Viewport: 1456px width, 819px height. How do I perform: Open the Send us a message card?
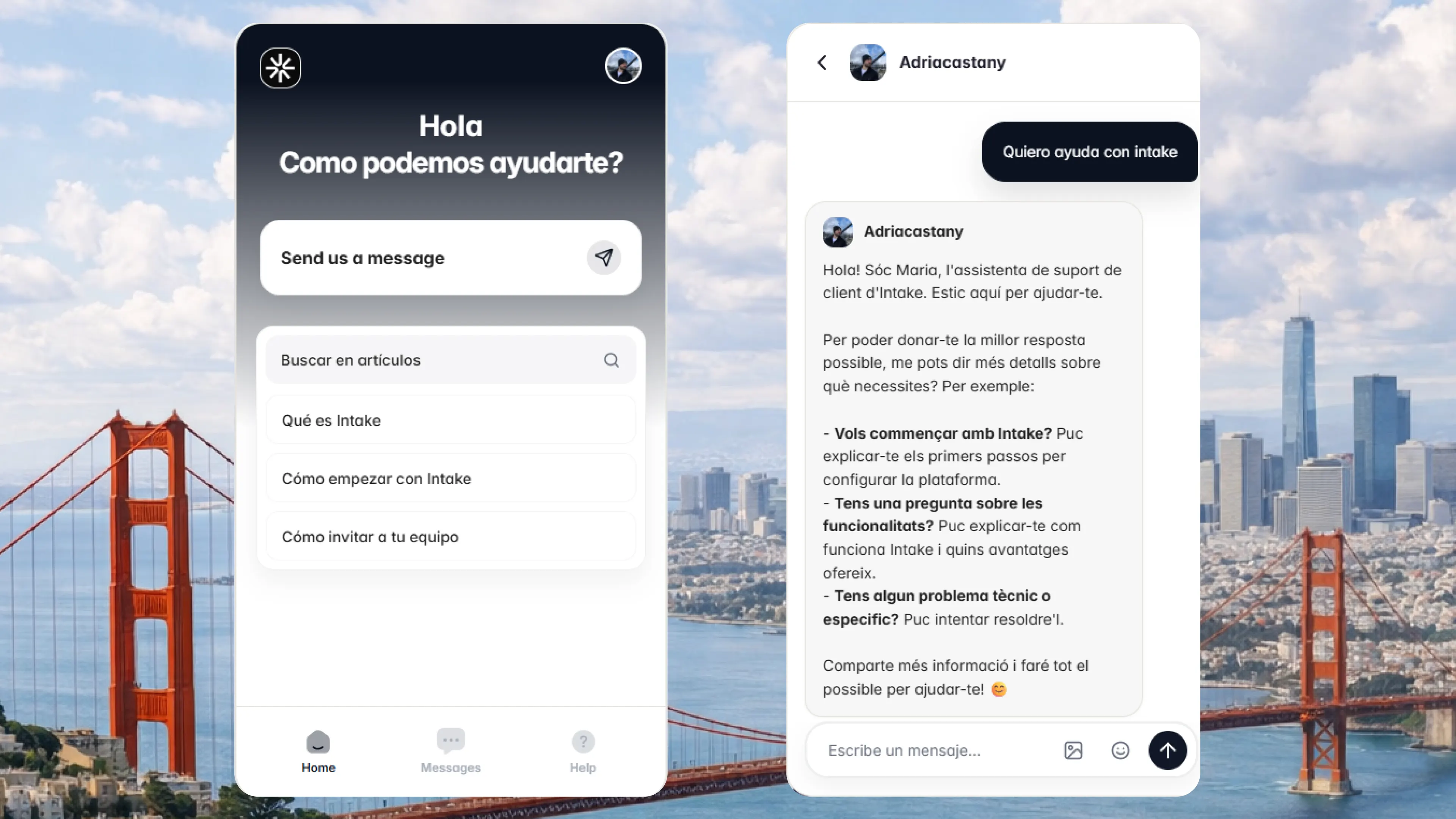(x=450, y=258)
